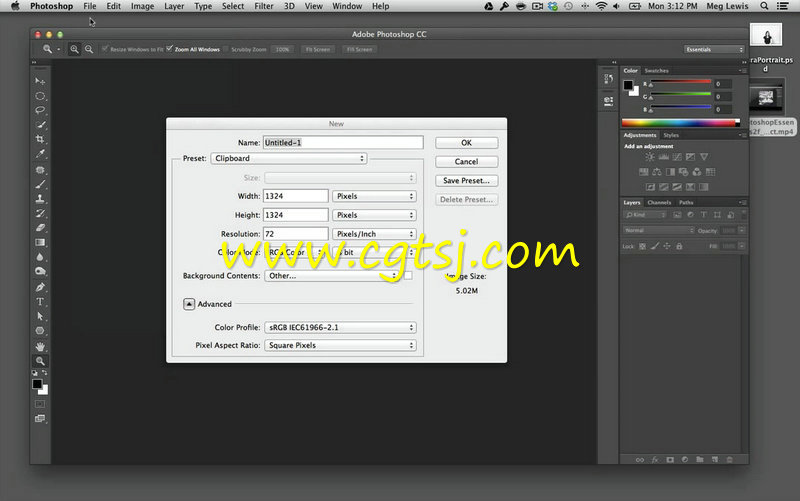This screenshot has width=800, height=501.
Task: Add a Levels adjustment
Action: (x=663, y=157)
